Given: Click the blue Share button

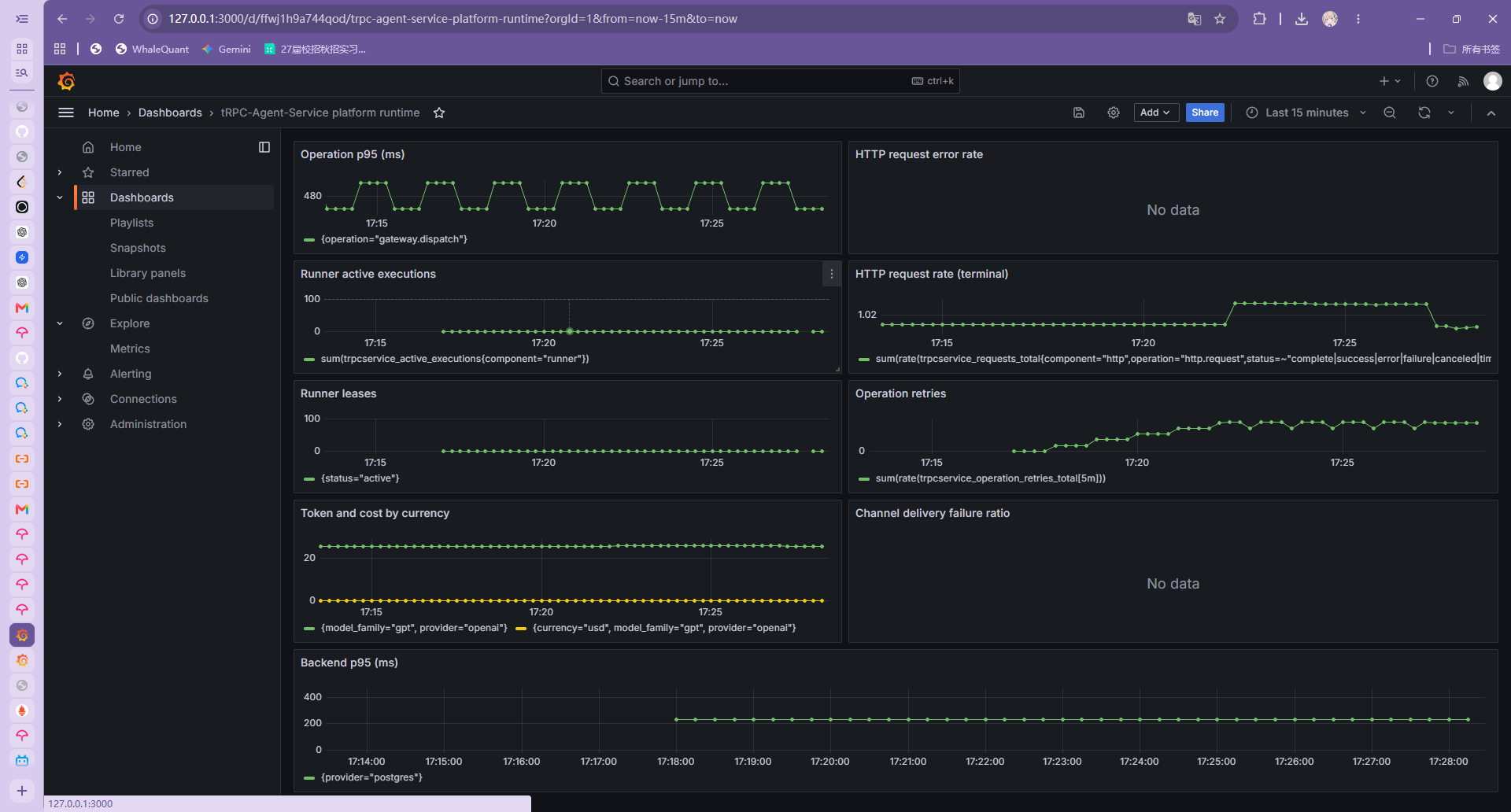Looking at the screenshot, I should 1205,113.
